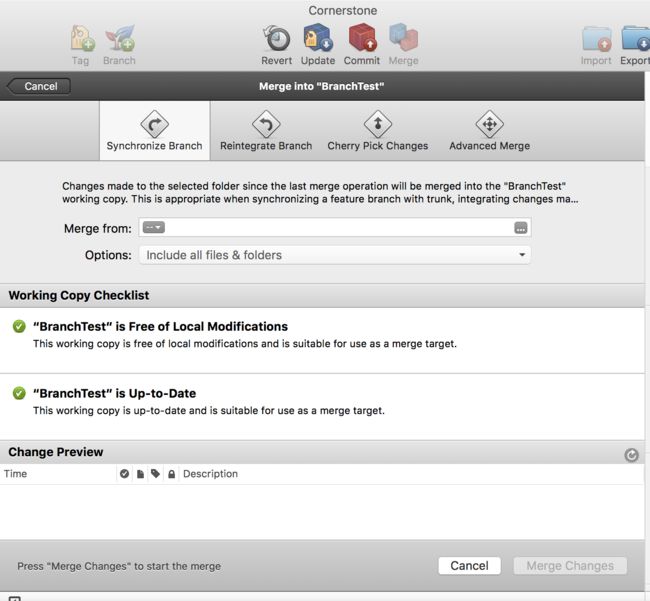Click the tag column header icon in Change Preview

155,473
